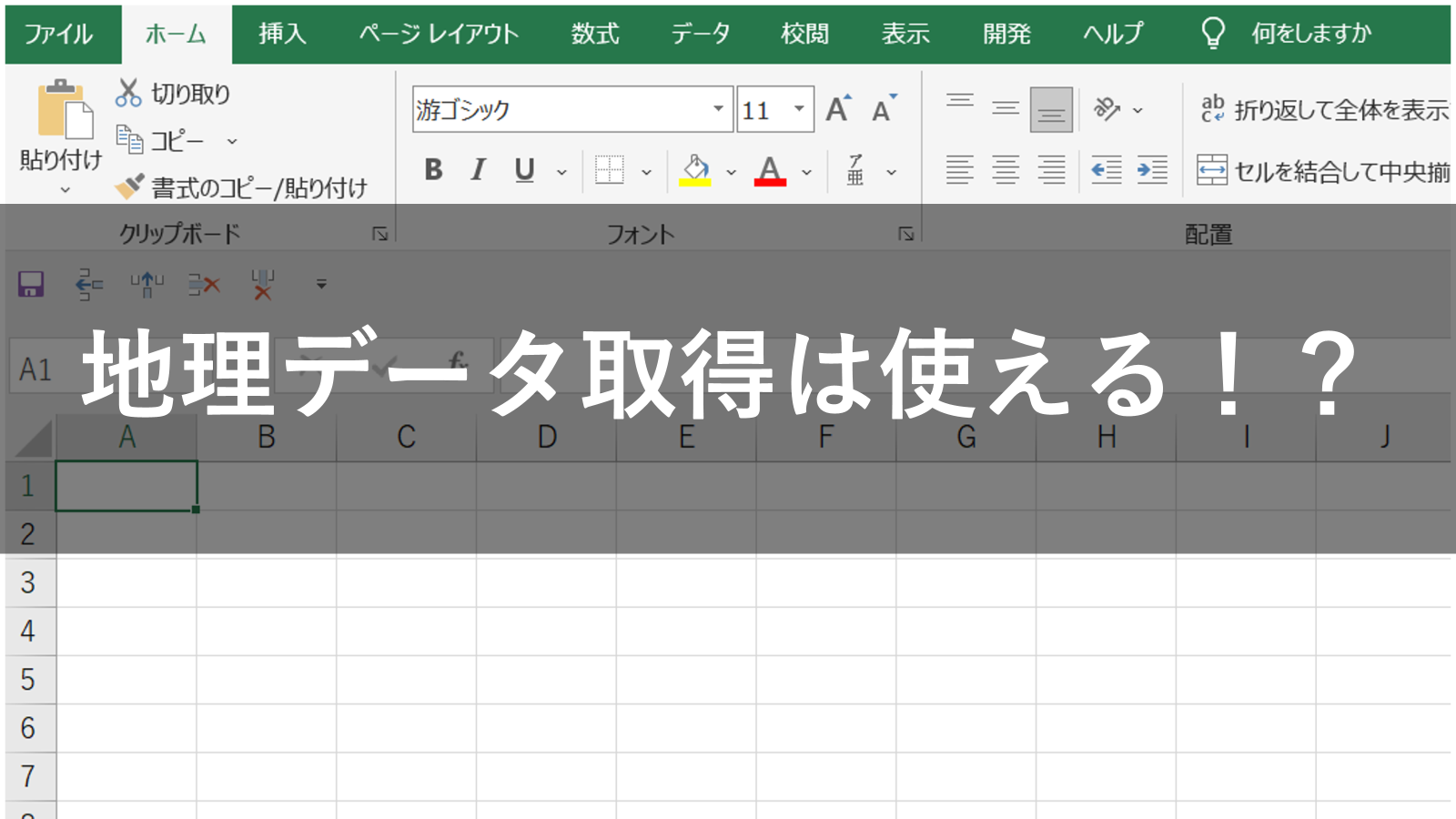Open text orientation dropdown arrow

pyautogui.click(x=1137, y=110)
